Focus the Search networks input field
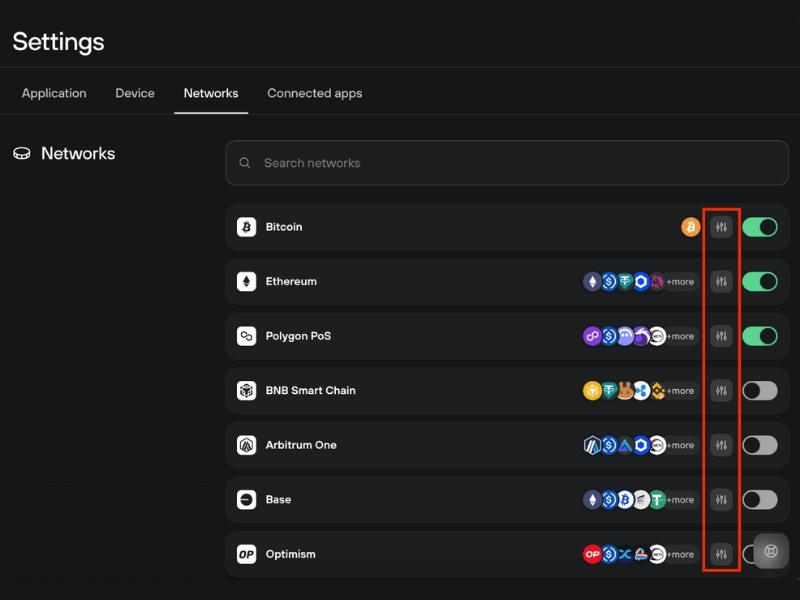This screenshot has height=600, width=800. (x=507, y=163)
